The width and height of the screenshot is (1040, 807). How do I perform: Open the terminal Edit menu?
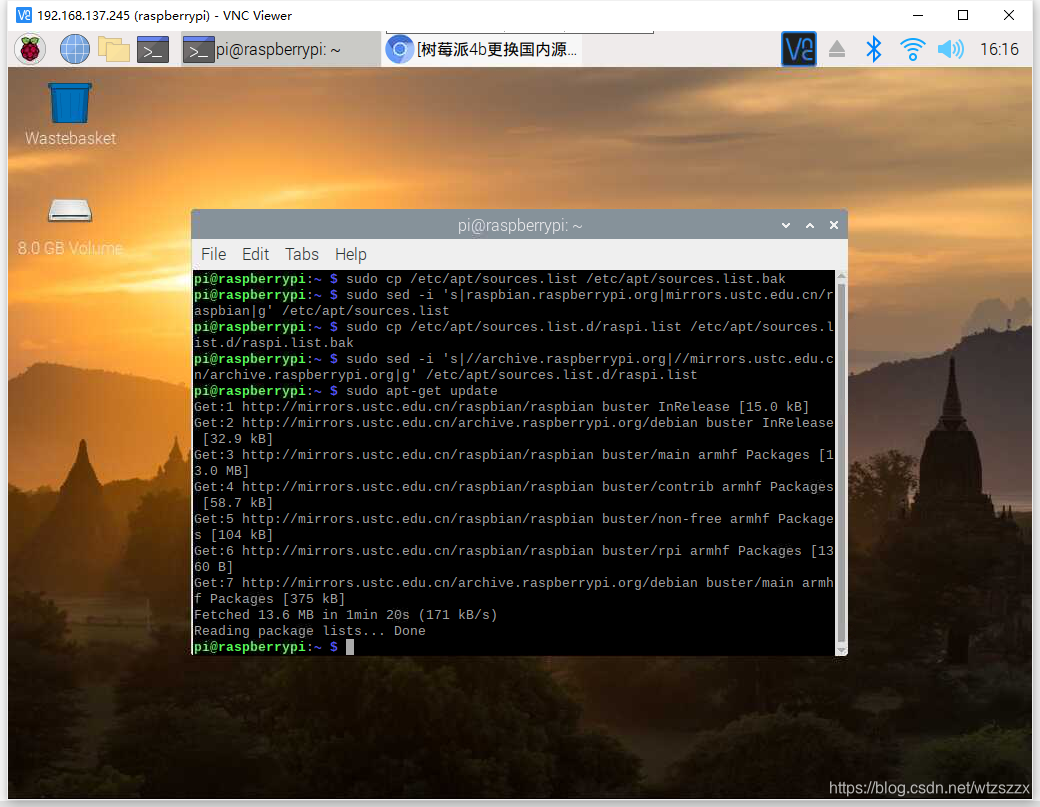click(255, 254)
